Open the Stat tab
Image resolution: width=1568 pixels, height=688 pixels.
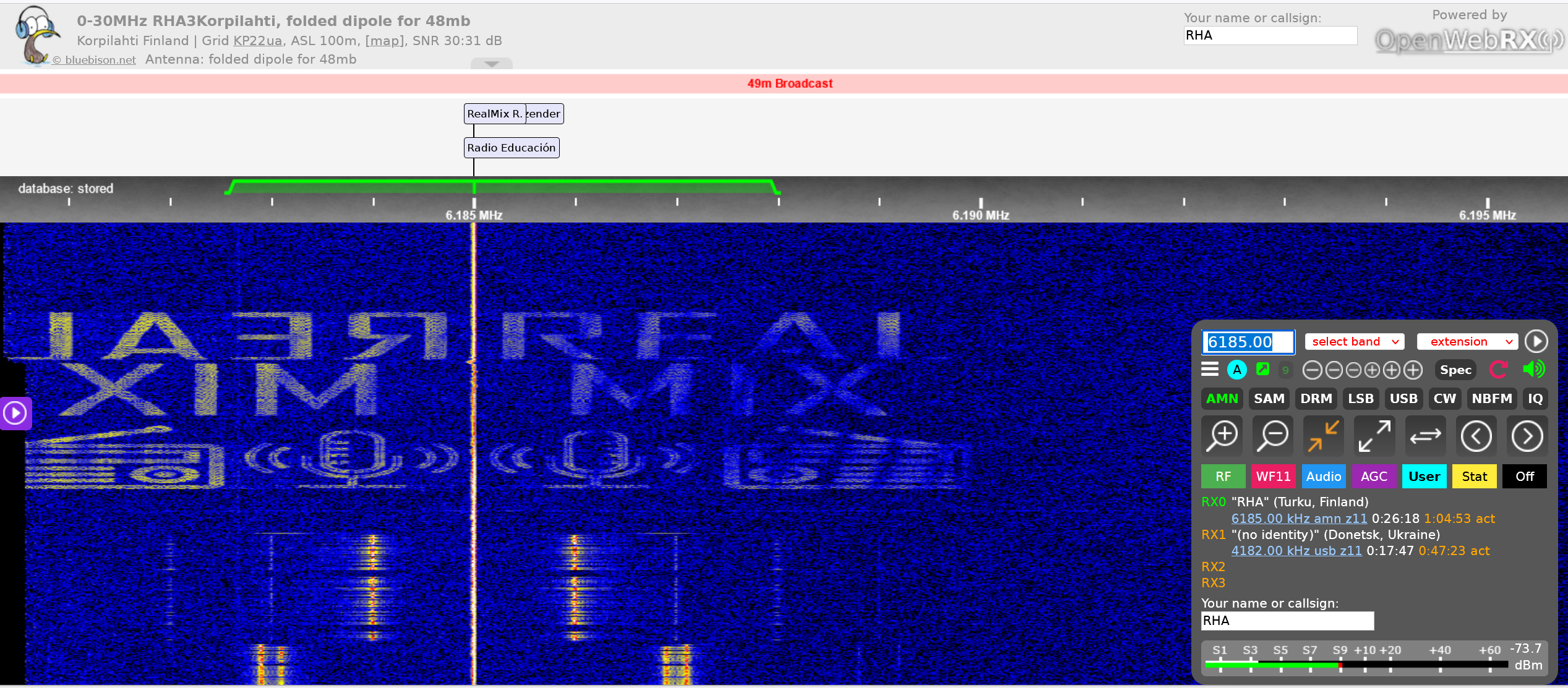1475,477
